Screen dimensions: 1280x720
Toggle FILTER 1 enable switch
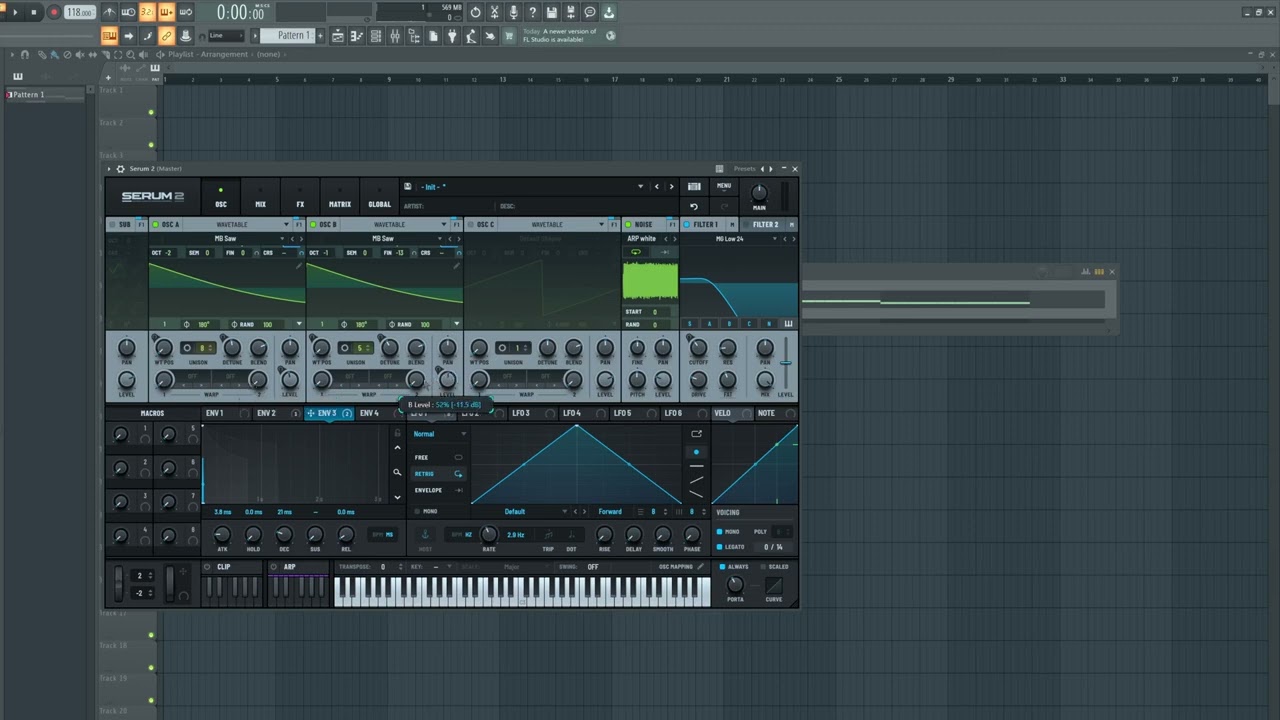(x=686, y=225)
